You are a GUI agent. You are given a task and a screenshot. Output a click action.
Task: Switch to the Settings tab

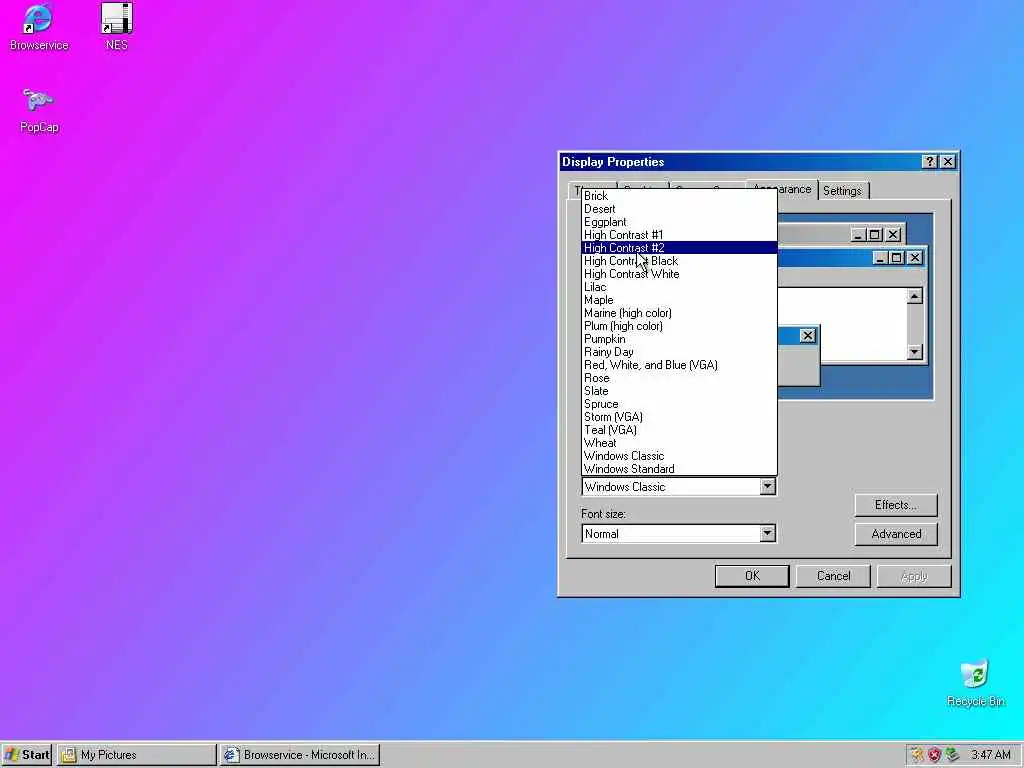[842, 191]
